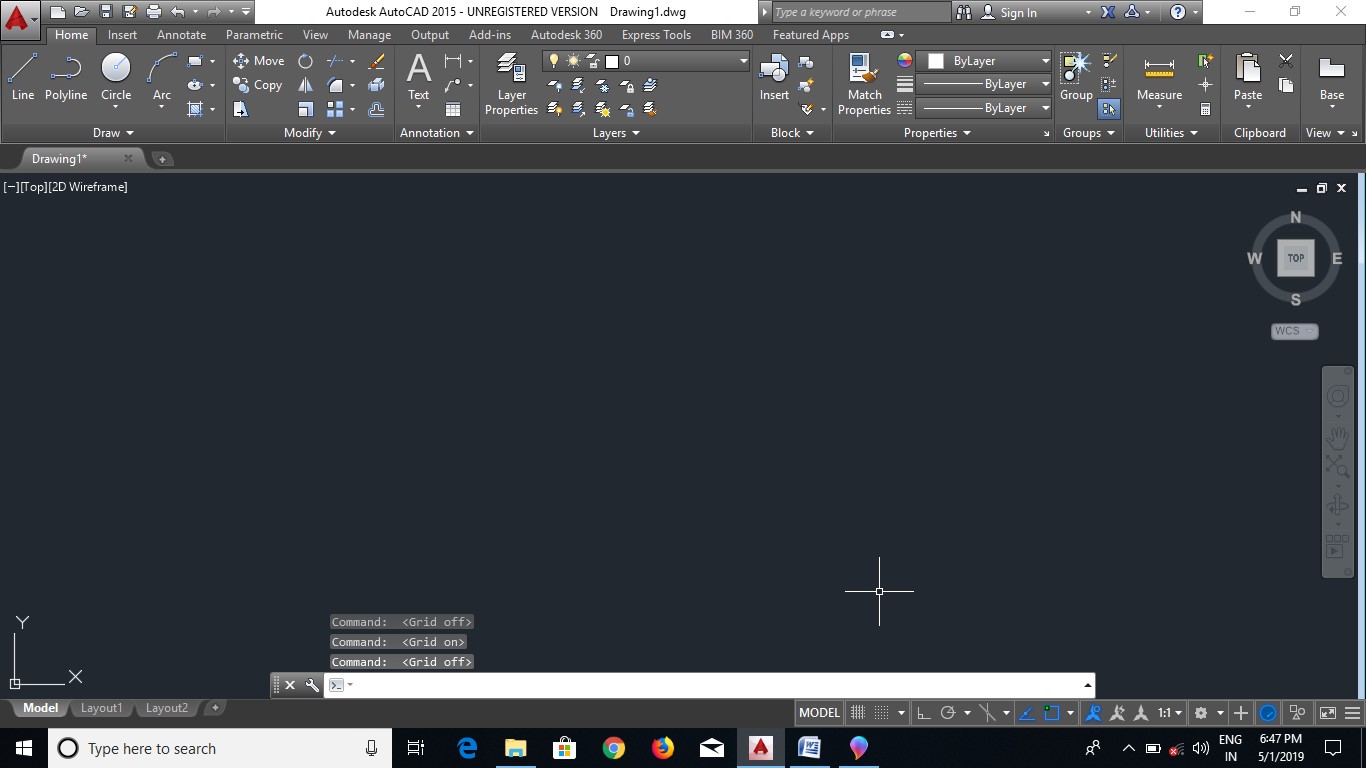1366x768 pixels.
Task: Open the AutoCAD application menu
Action: 20,20
